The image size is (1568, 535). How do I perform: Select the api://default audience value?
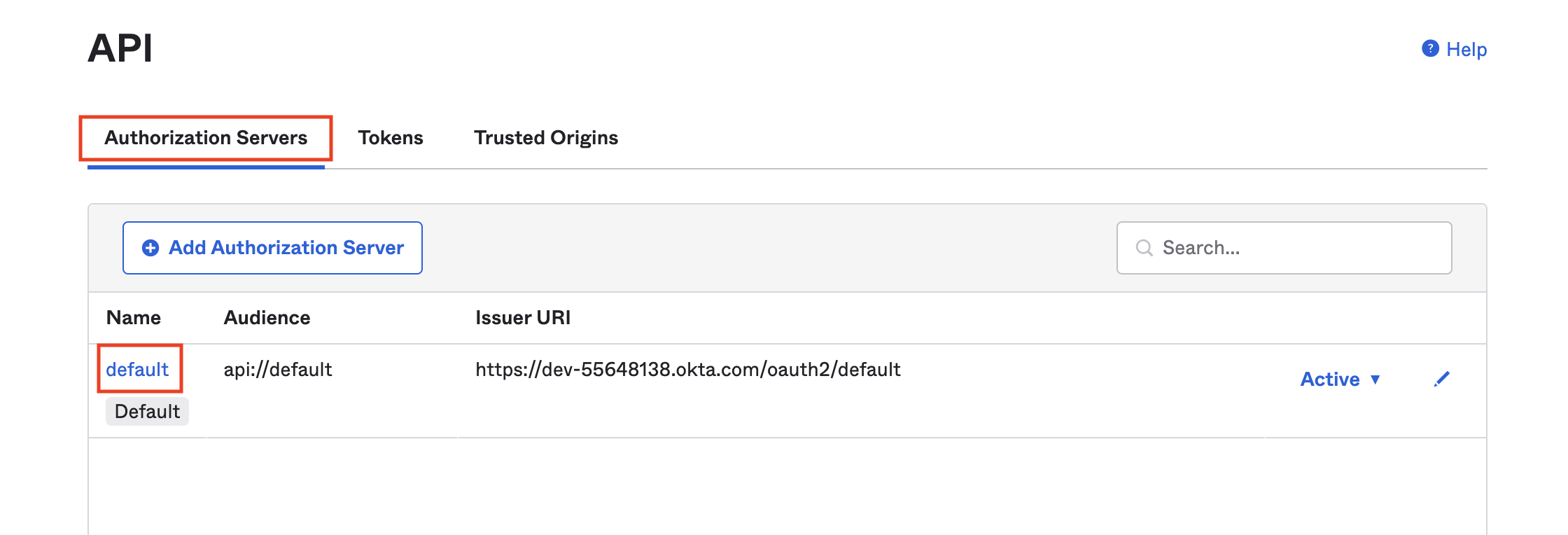(x=278, y=369)
